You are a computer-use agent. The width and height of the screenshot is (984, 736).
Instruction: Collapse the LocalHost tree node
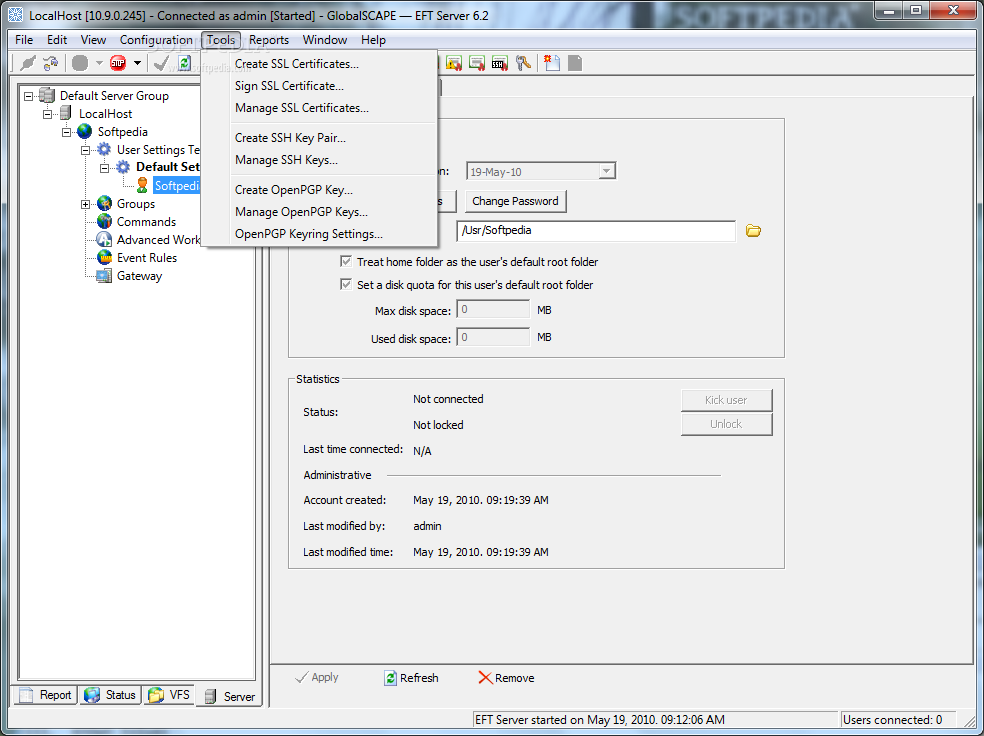click(x=48, y=114)
